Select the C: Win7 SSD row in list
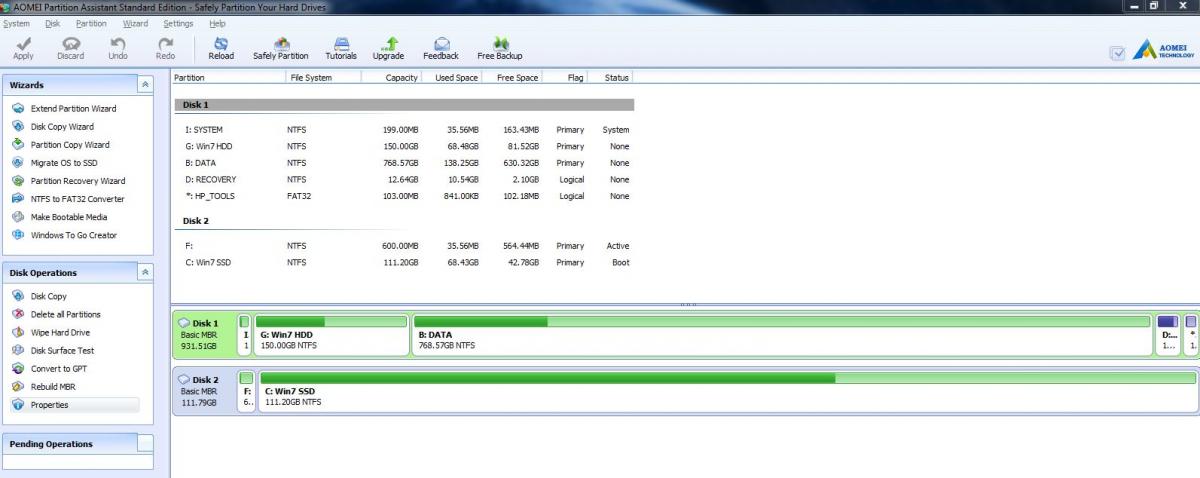 click(404, 263)
